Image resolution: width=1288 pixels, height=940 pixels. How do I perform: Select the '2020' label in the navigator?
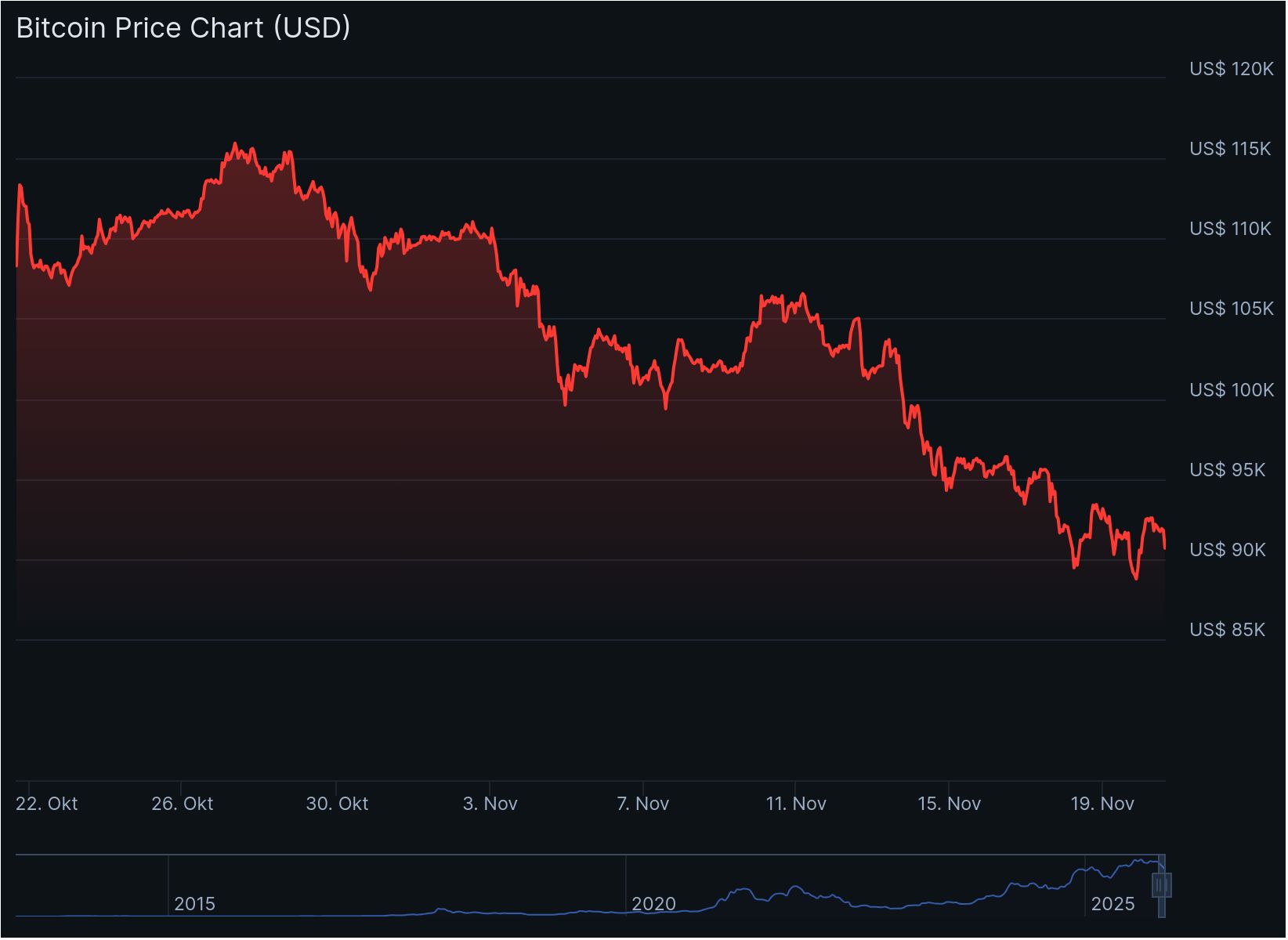click(655, 903)
